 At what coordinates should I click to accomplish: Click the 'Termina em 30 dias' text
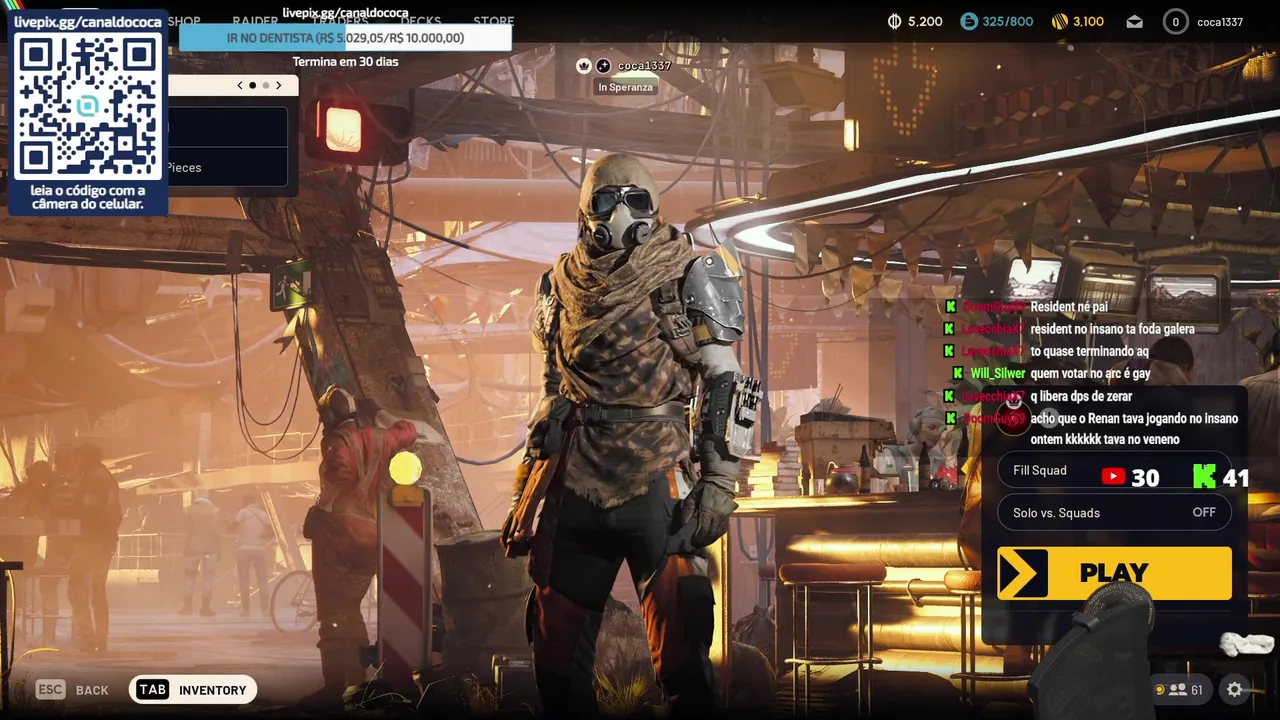pos(345,62)
